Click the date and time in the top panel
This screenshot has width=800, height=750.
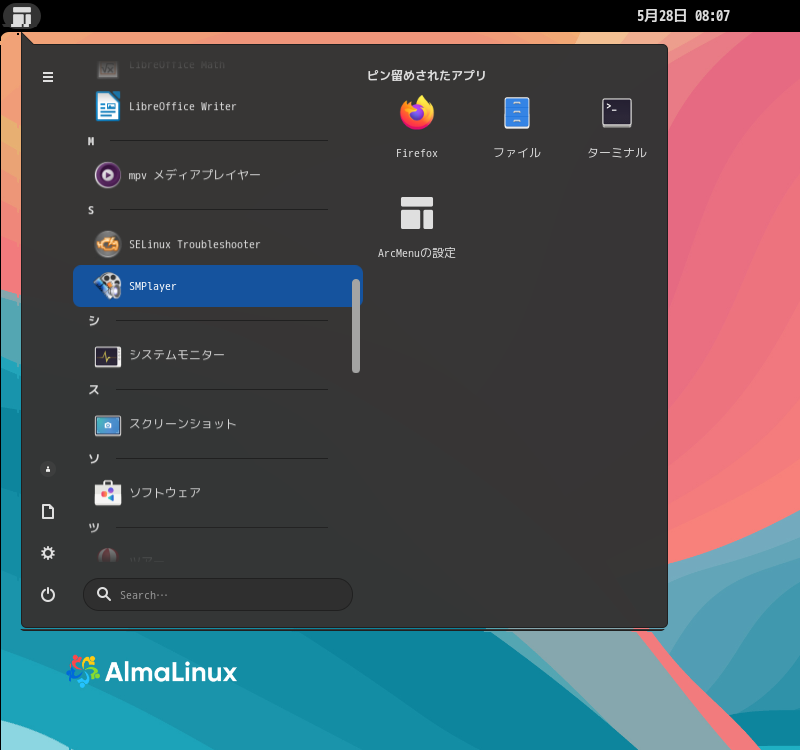pos(683,16)
